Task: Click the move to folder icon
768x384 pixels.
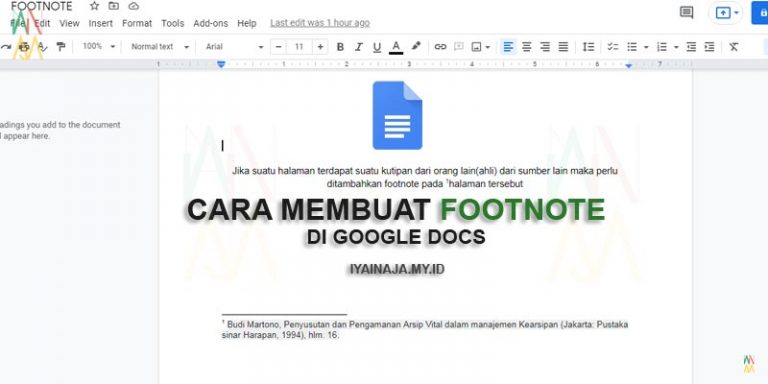Action: pyautogui.click(x=114, y=6)
